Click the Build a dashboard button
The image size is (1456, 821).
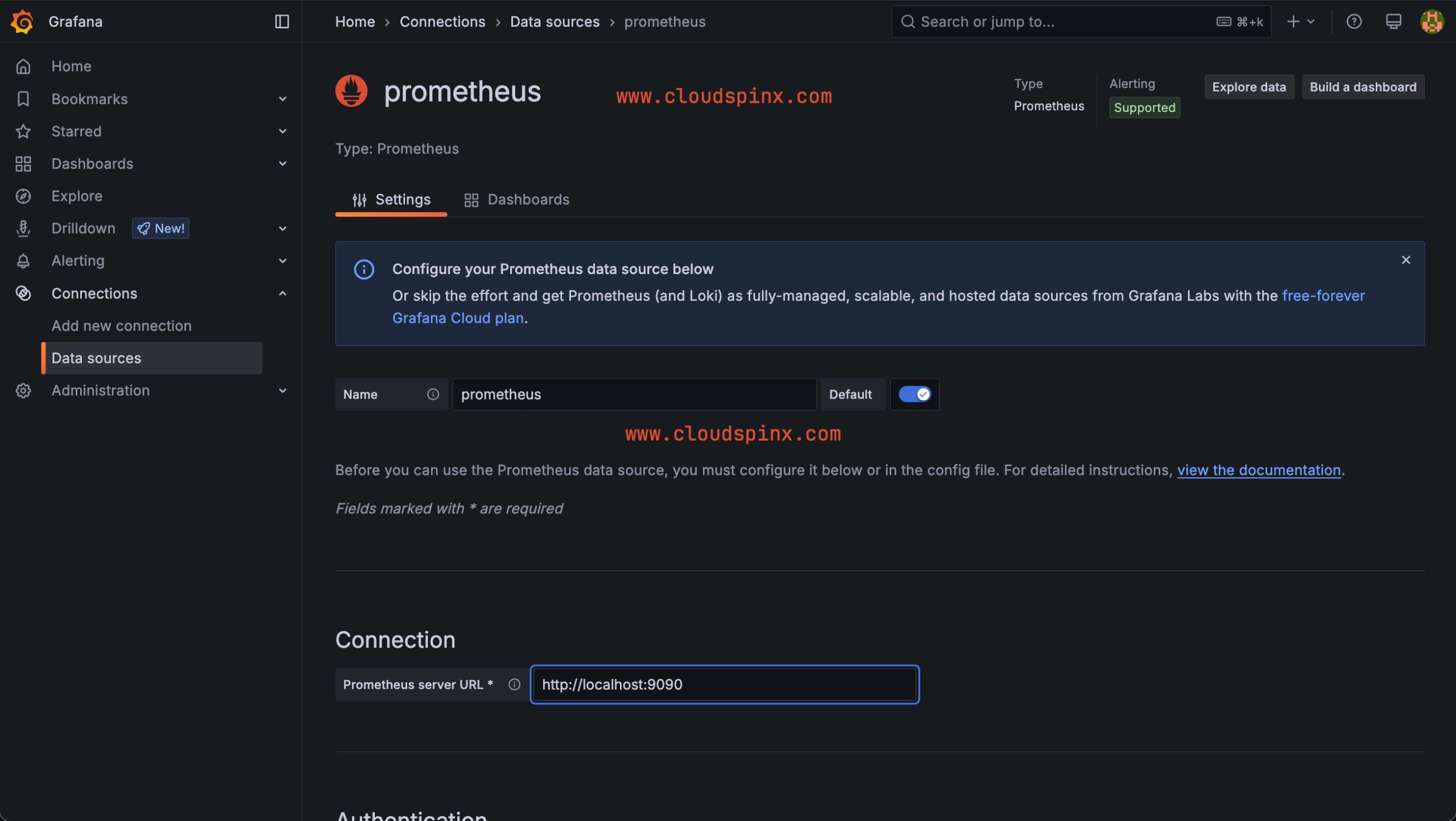[x=1363, y=86]
